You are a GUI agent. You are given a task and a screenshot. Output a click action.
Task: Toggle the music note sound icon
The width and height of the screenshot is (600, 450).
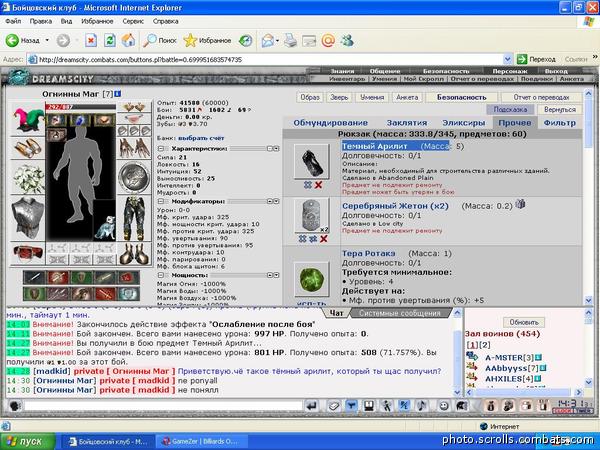(421, 406)
